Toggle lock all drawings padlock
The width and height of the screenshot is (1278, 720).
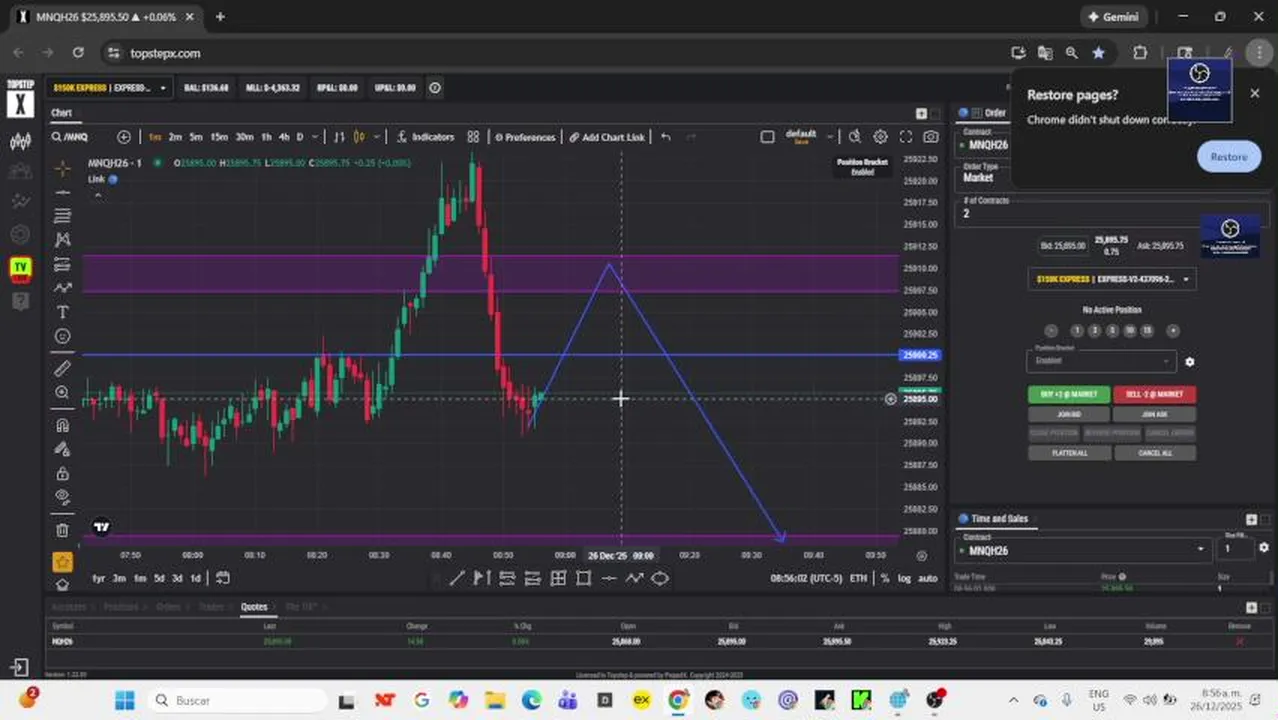[x=62, y=473]
